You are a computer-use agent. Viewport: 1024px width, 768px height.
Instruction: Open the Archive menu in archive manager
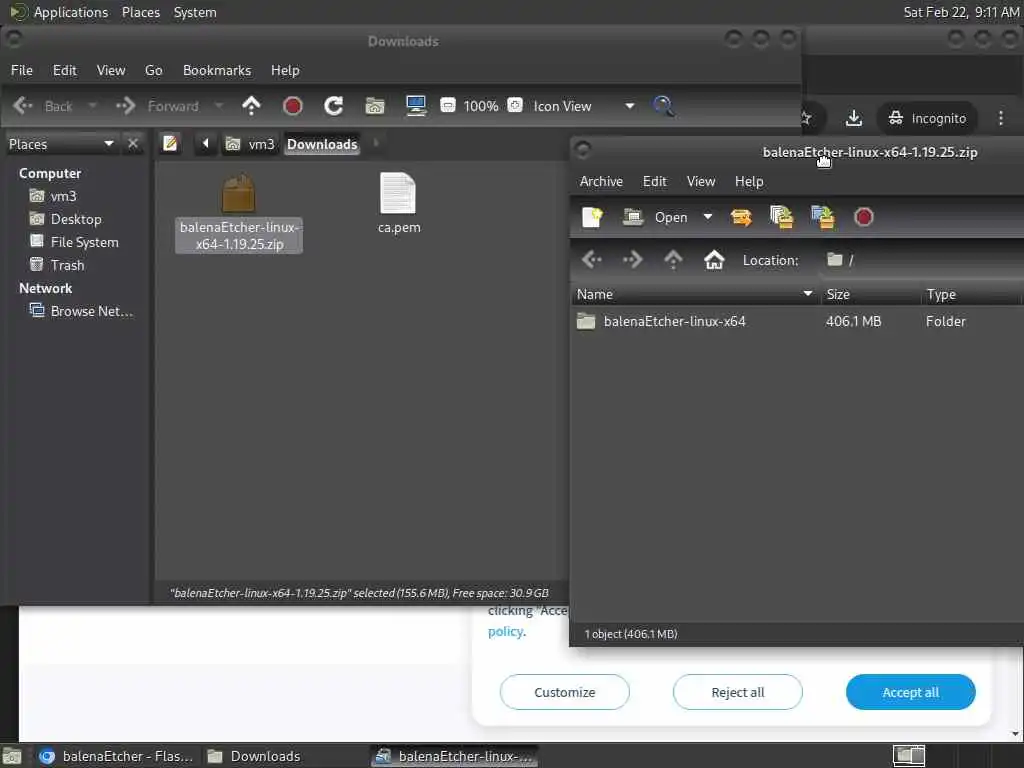point(601,181)
